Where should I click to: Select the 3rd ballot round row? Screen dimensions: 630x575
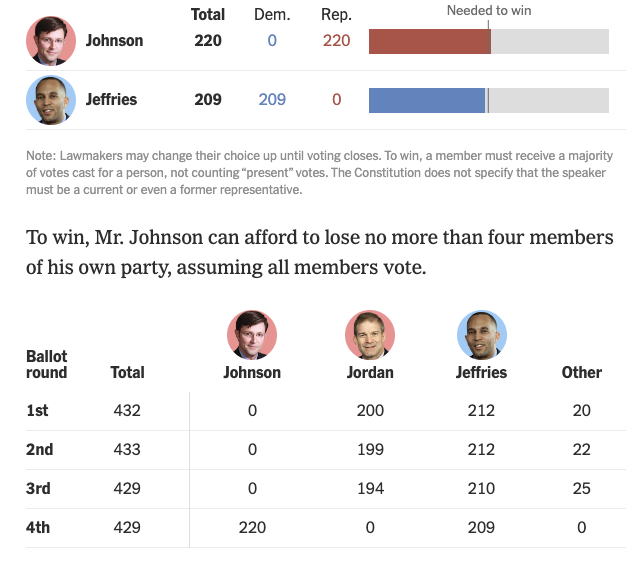coord(39,488)
